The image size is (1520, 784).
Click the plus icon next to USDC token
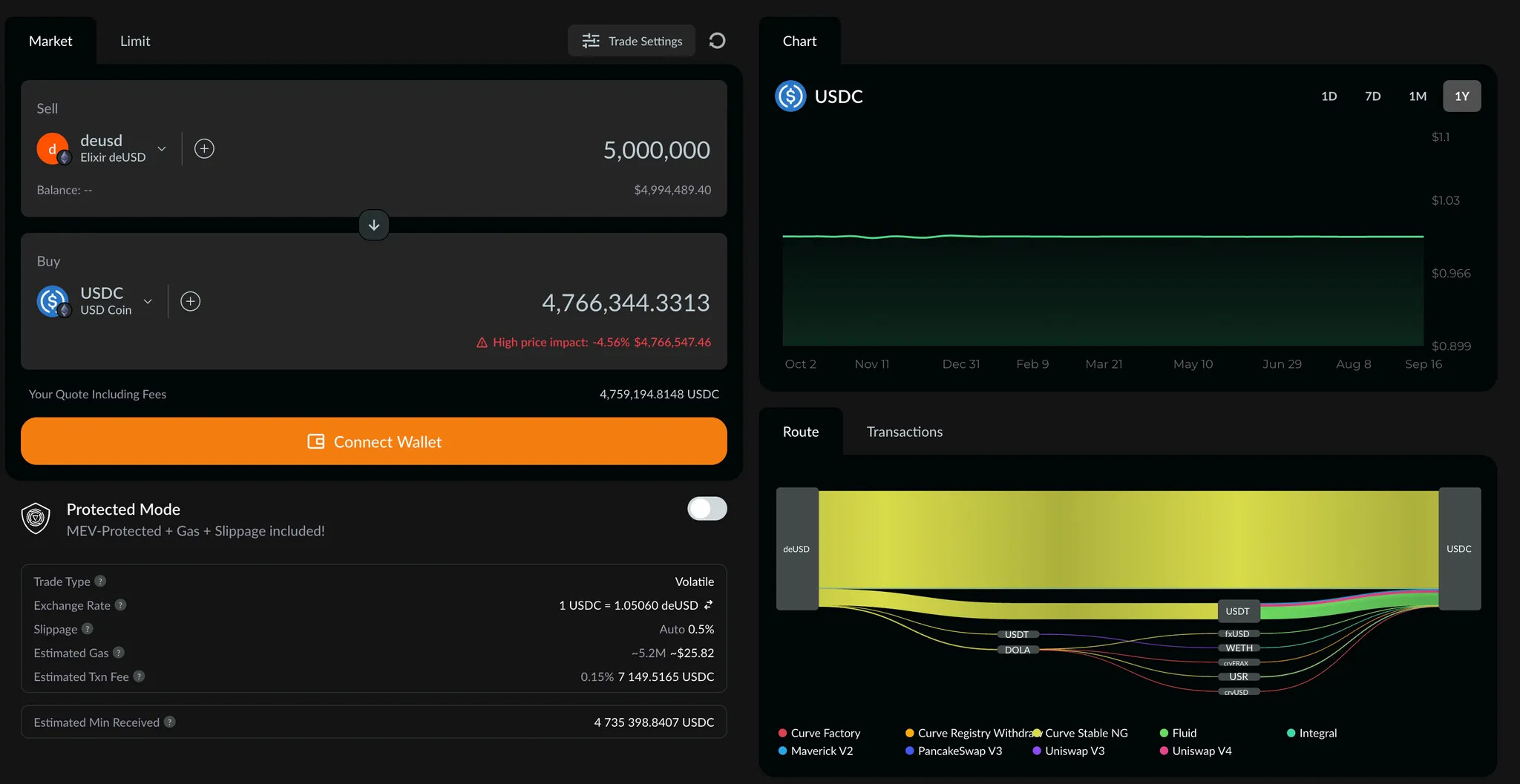tap(191, 301)
